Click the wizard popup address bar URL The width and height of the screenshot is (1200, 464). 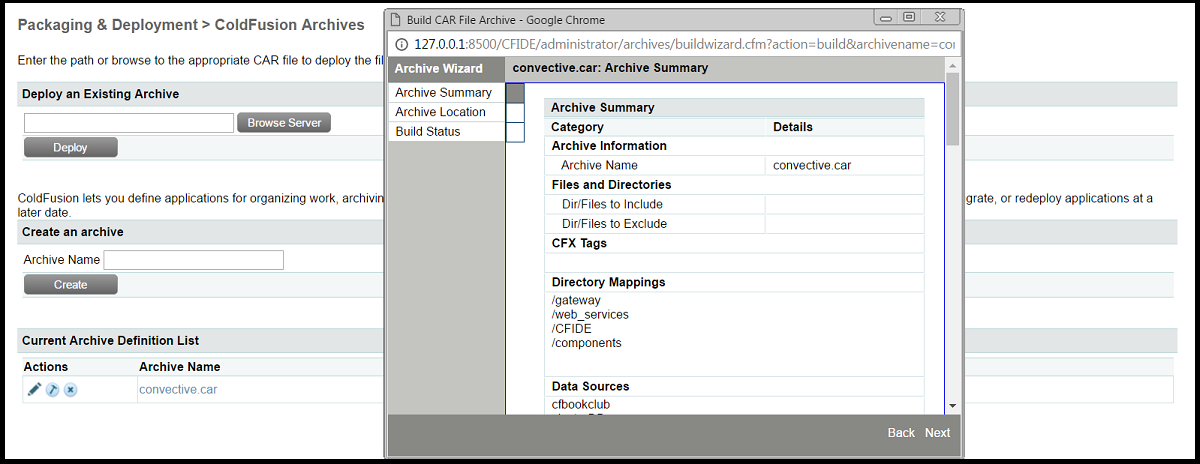684,44
